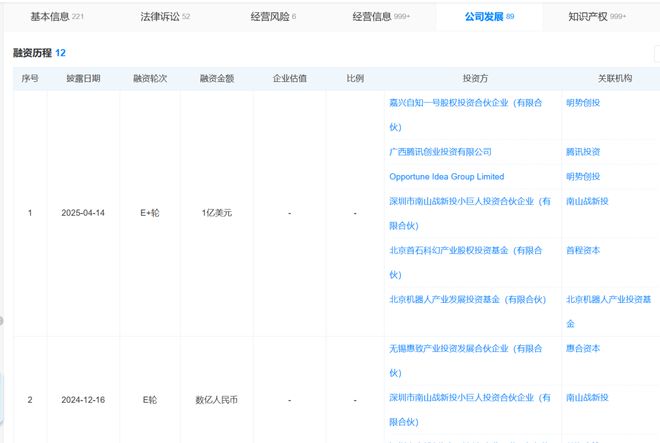Viewport: 660px width, 443px height.
Task: Open the 知识产权 tab
Action: 597,17
